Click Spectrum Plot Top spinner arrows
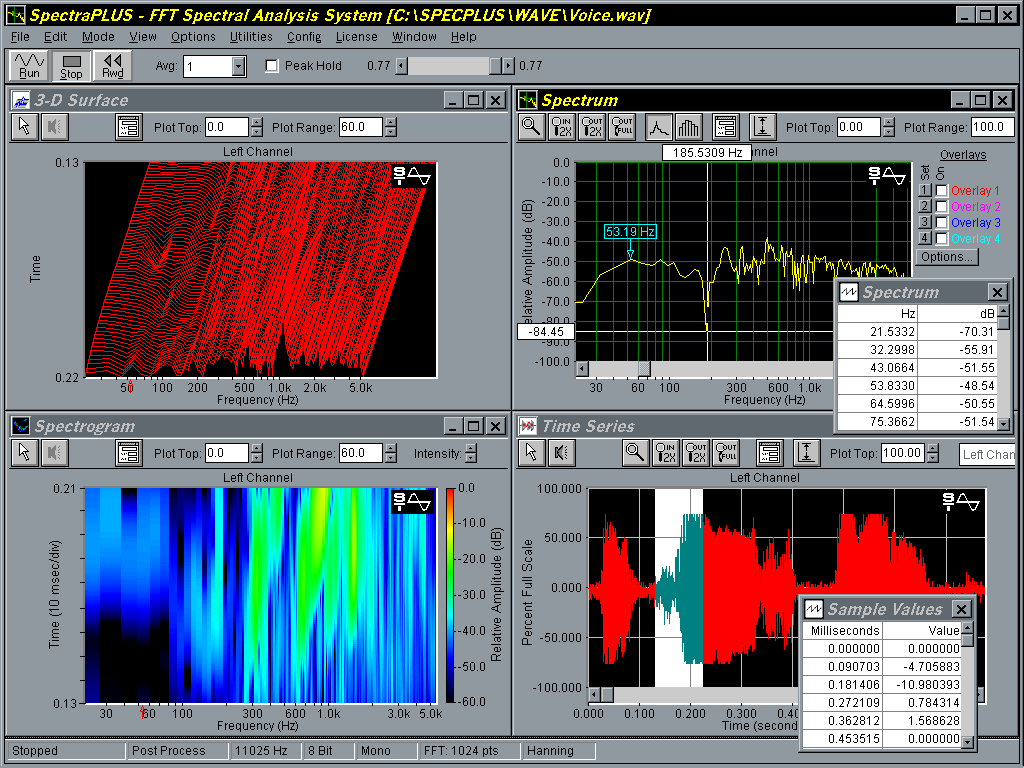Image resolution: width=1024 pixels, height=768 pixels. (x=888, y=127)
